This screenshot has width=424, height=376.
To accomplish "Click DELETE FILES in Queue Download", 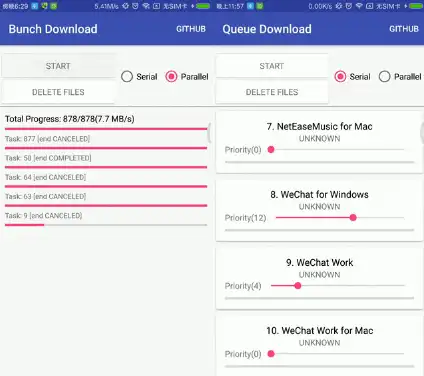I will pos(272,92).
